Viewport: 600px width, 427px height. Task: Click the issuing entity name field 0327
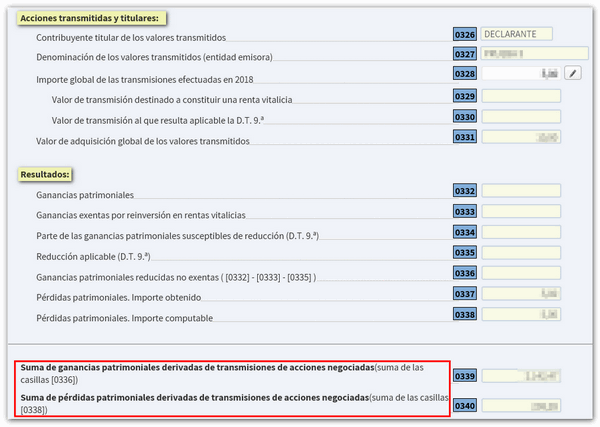[520, 54]
